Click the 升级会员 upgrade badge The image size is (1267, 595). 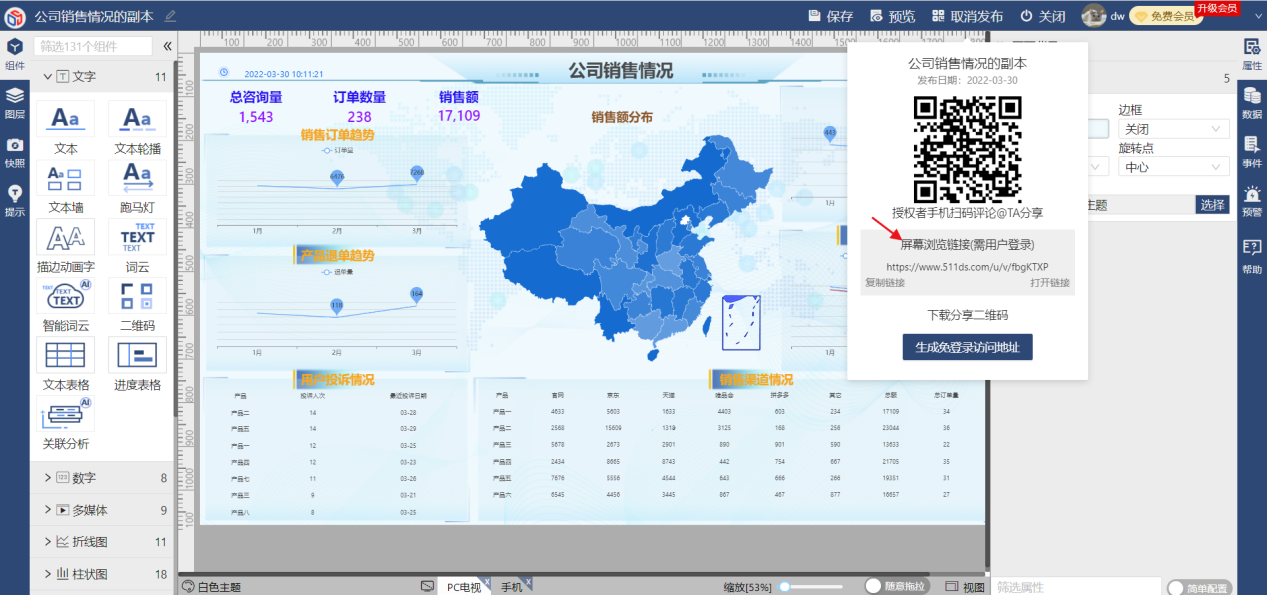point(1217,8)
